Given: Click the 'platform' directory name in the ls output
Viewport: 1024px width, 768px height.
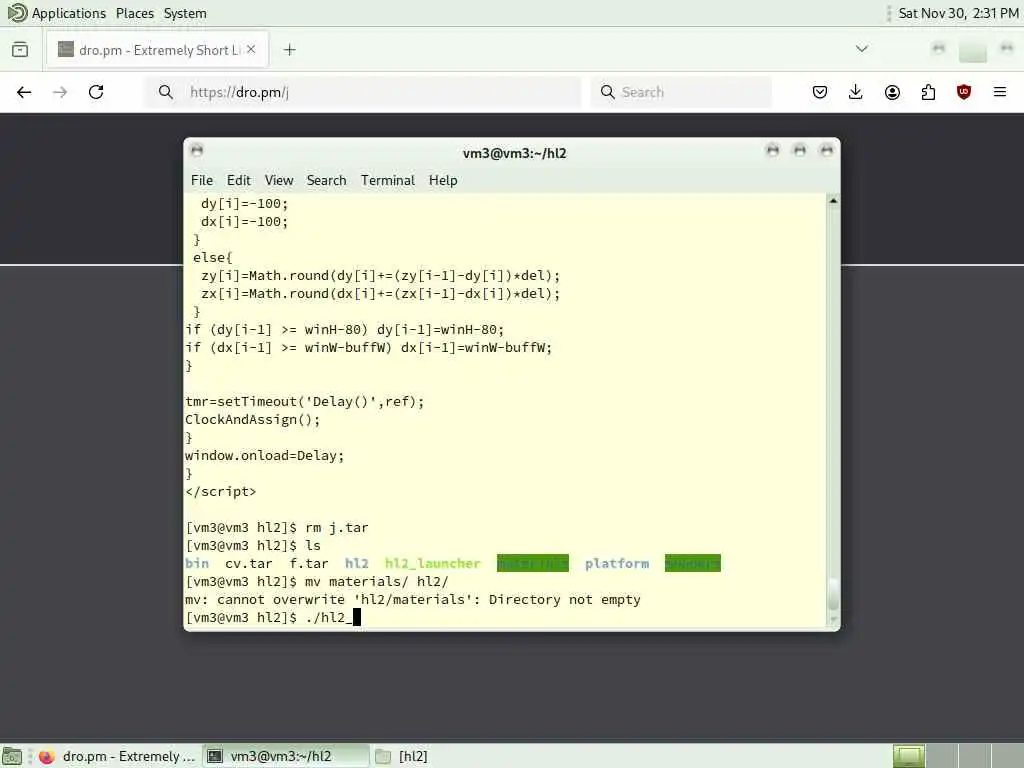Looking at the screenshot, I should (x=616, y=564).
